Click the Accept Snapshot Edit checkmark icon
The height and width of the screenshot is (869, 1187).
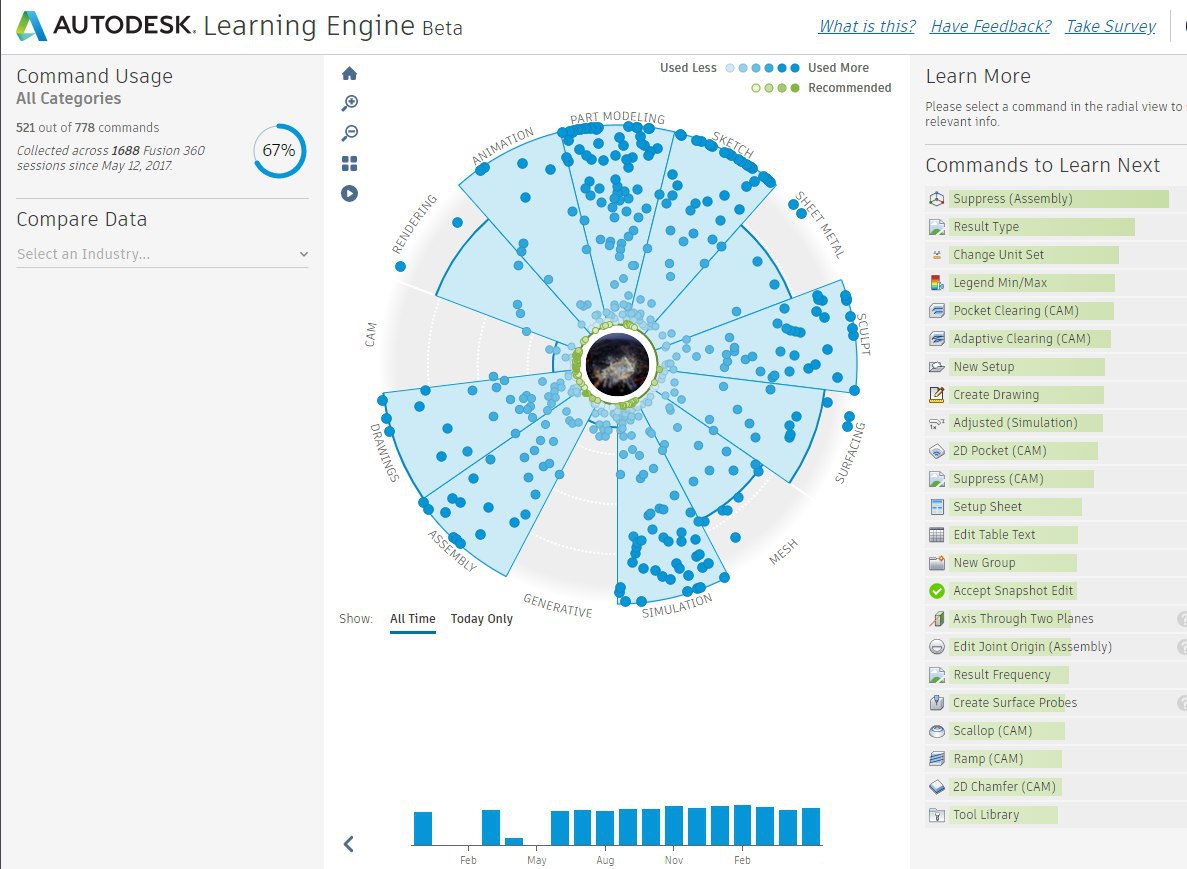(936, 591)
